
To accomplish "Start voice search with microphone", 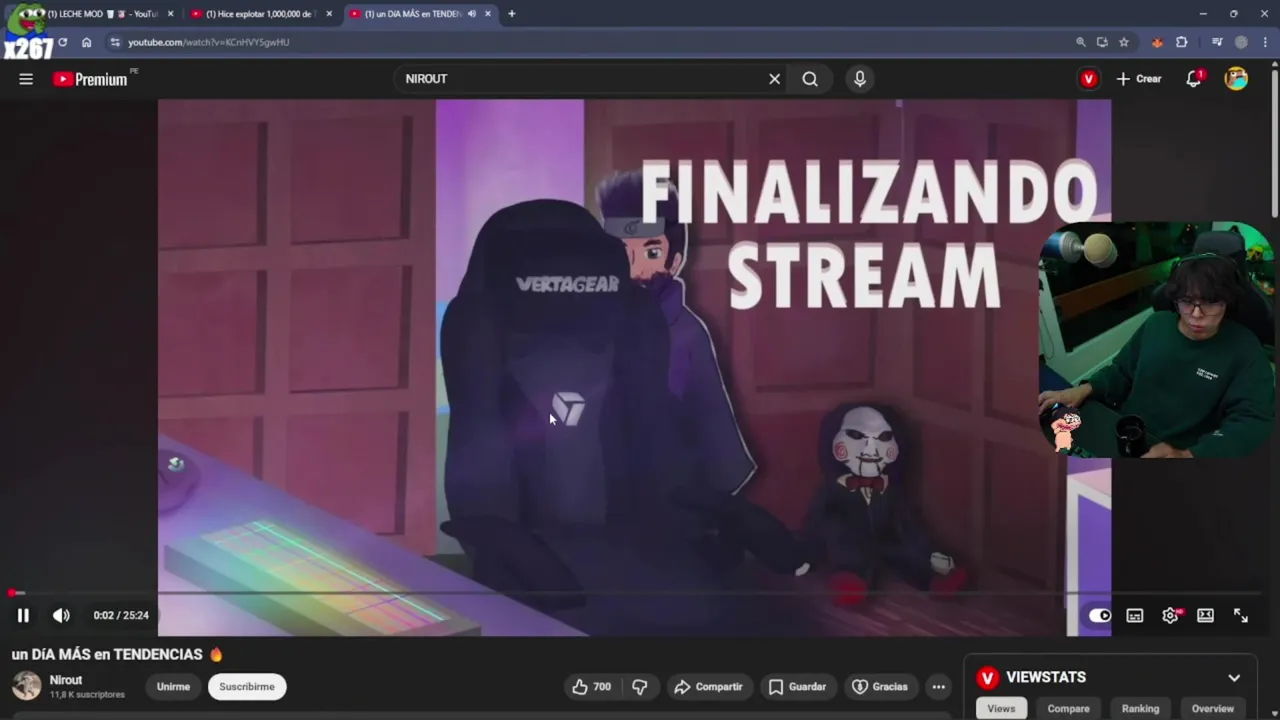I will pyautogui.click(x=860, y=79).
